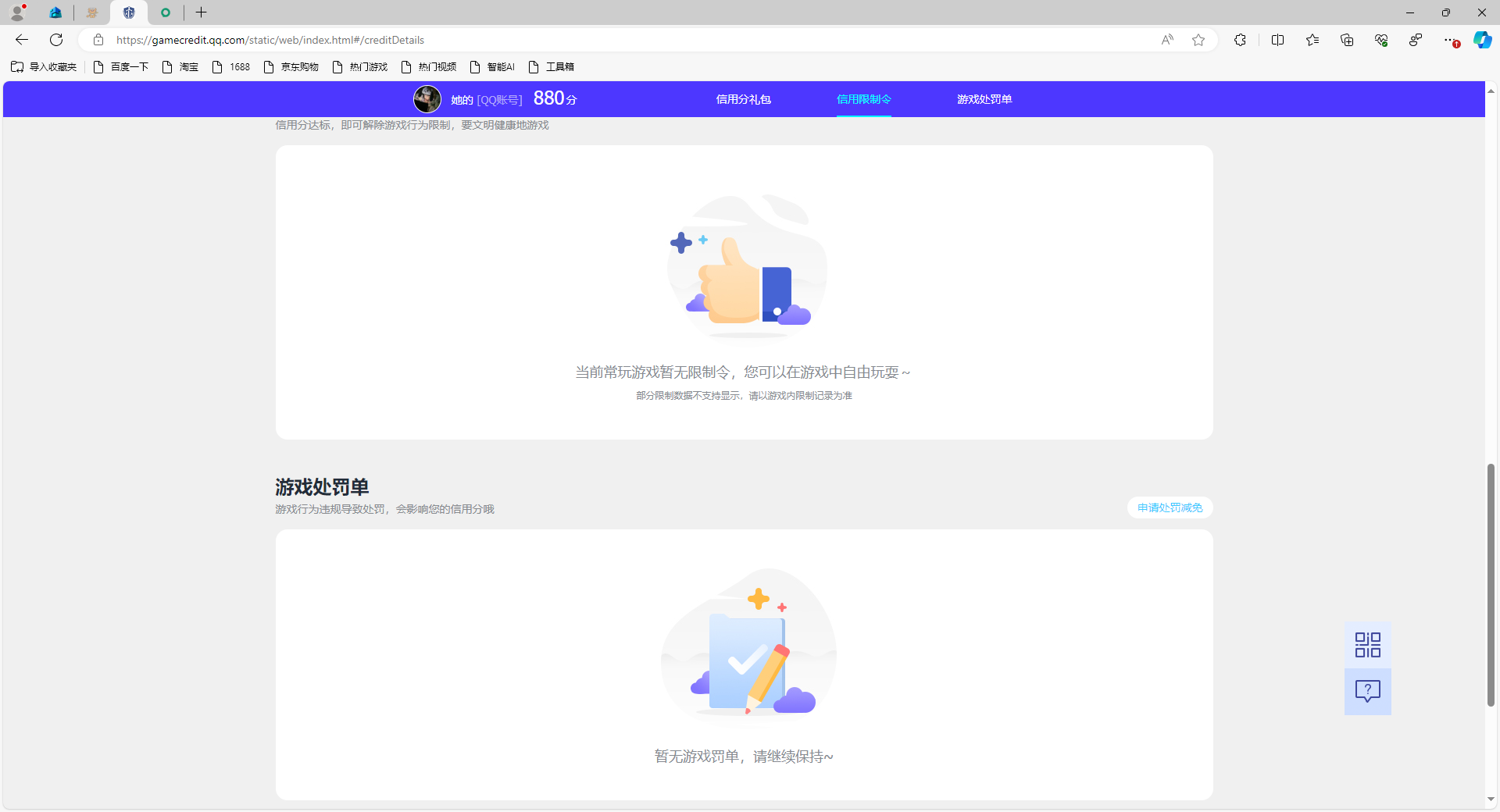Click 申请处罚减免 button
The image size is (1500, 812).
point(1170,507)
